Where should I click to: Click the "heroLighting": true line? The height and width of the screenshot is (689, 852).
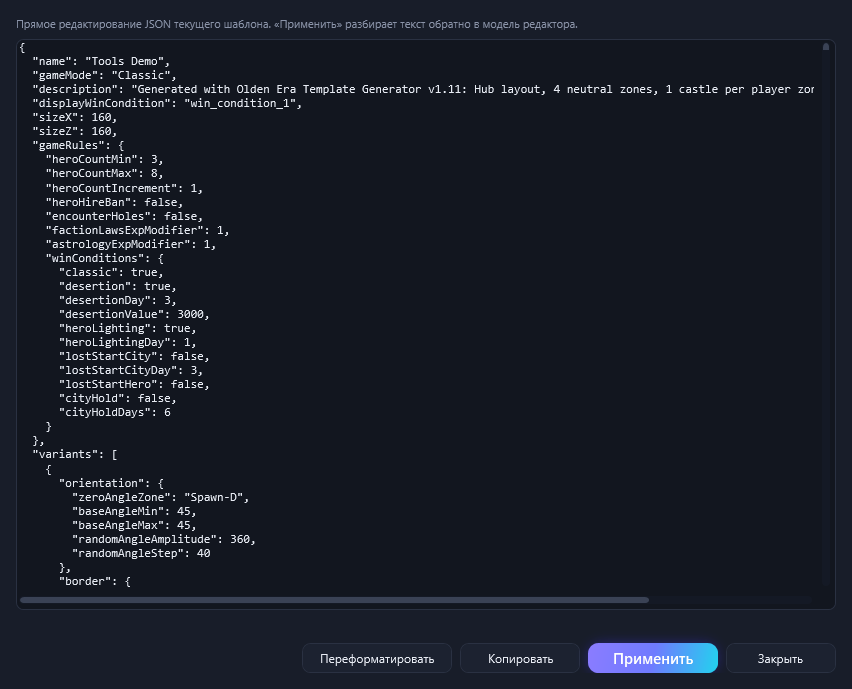[x=127, y=328]
